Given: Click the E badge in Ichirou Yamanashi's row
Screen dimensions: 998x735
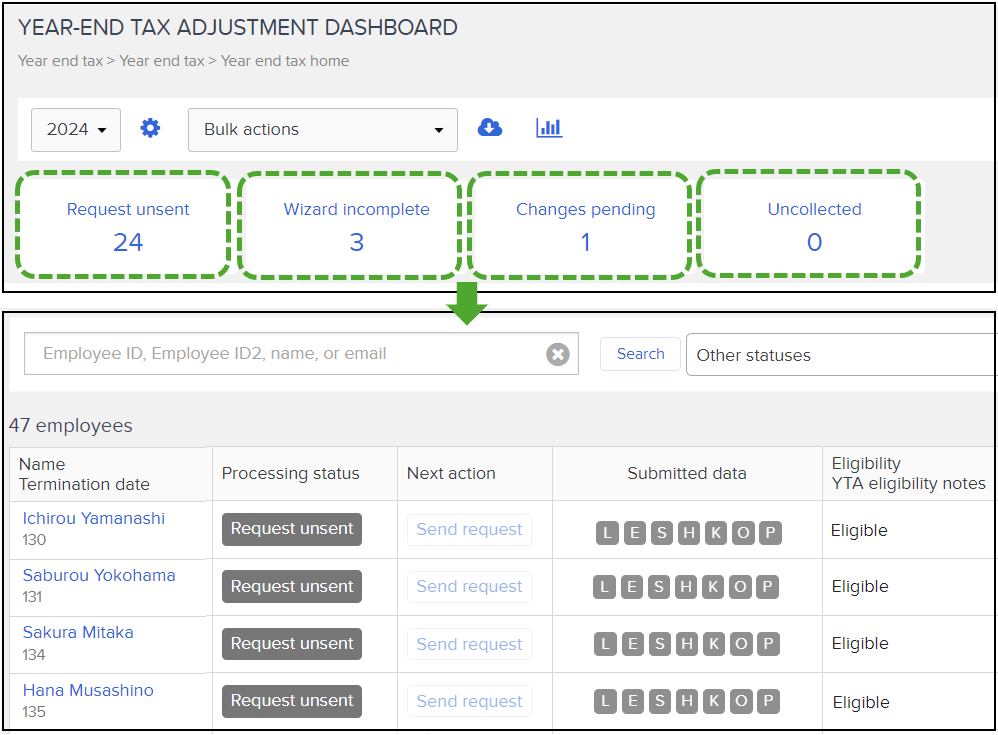Looking at the screenshot, I should click(635, 533).
